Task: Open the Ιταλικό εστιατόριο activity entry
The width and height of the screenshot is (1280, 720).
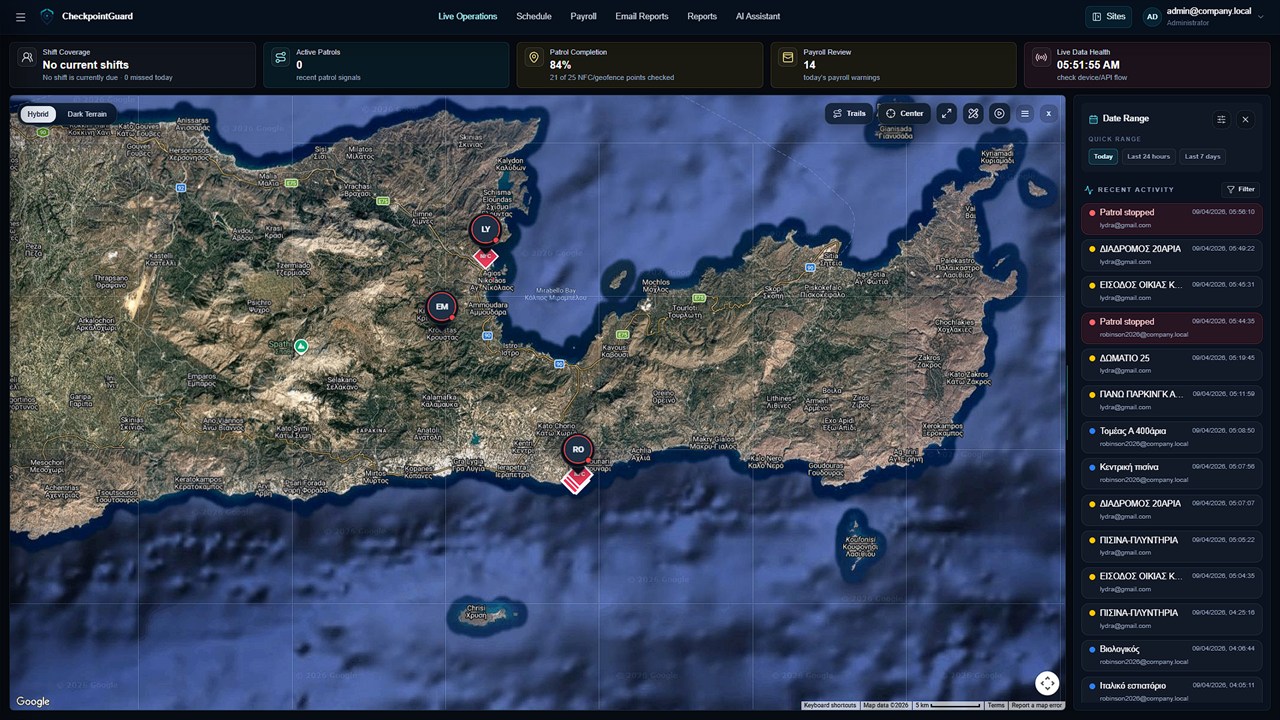Action: pos(1172,688)
